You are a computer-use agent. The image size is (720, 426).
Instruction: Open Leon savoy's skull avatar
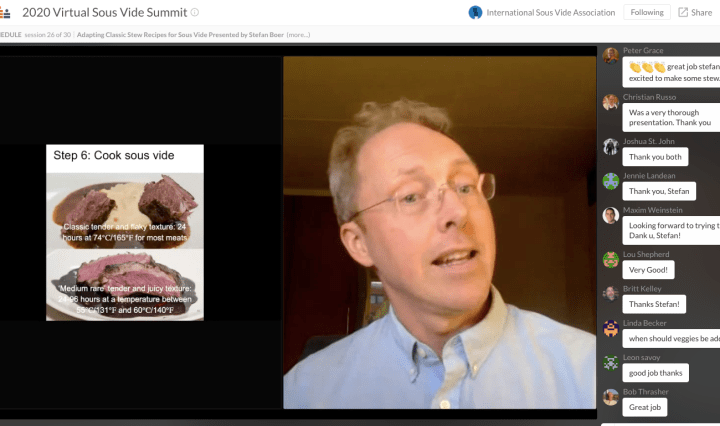click(610, 362)
